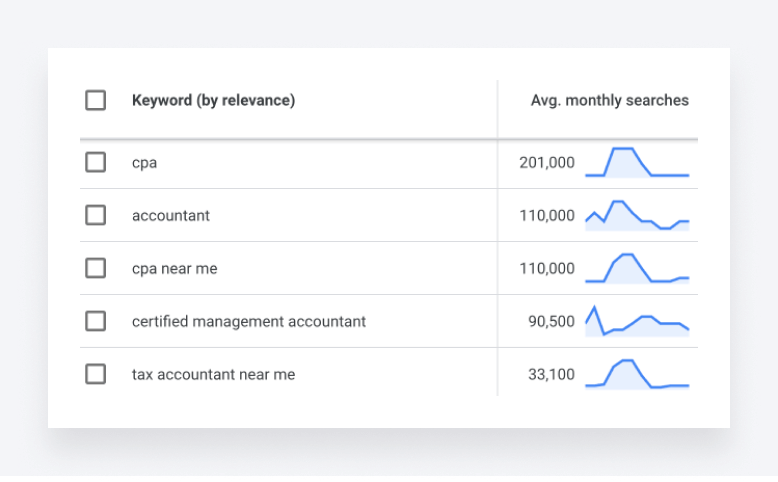Sort by 'Keyword (by relevance)' column header
Viewport: 778px width, 482px height.
click(x=213, y=101)
